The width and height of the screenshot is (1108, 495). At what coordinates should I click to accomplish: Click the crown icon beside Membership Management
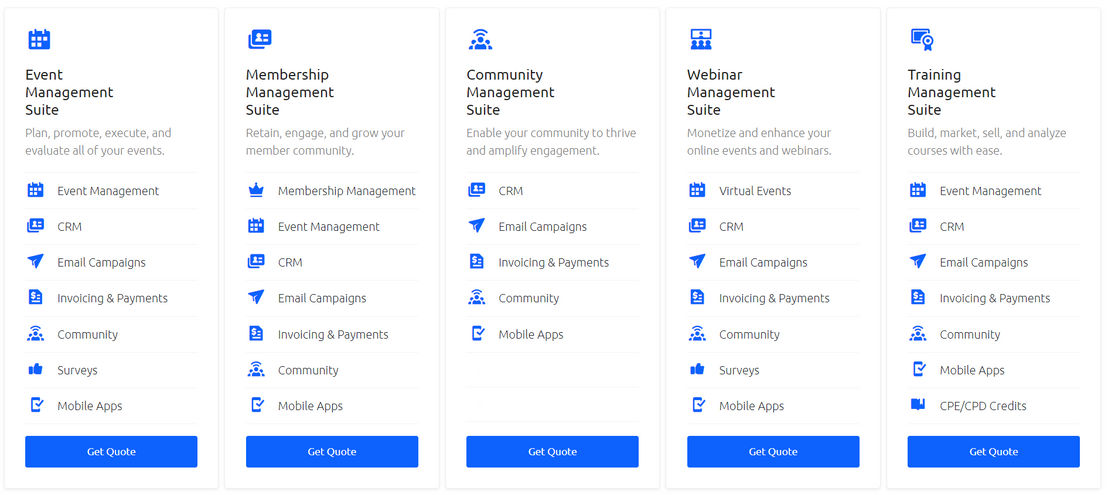256,191
